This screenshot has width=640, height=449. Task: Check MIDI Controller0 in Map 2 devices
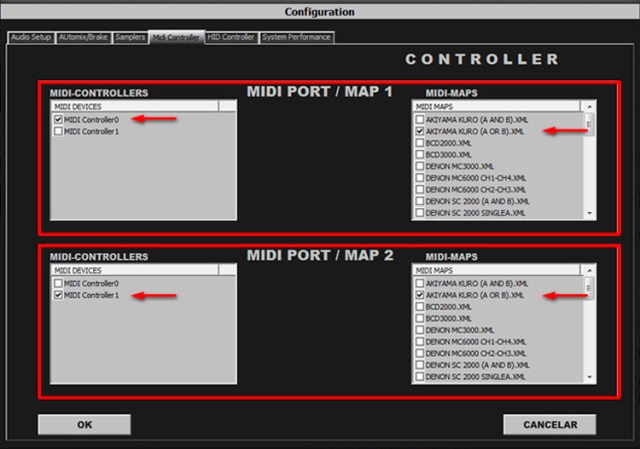[x=56, y=284]
